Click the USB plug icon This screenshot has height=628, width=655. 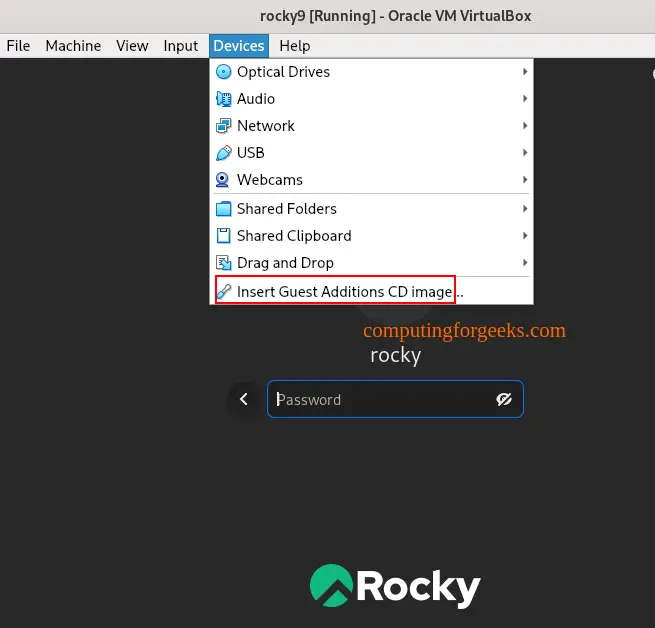[x=223, y=153]
